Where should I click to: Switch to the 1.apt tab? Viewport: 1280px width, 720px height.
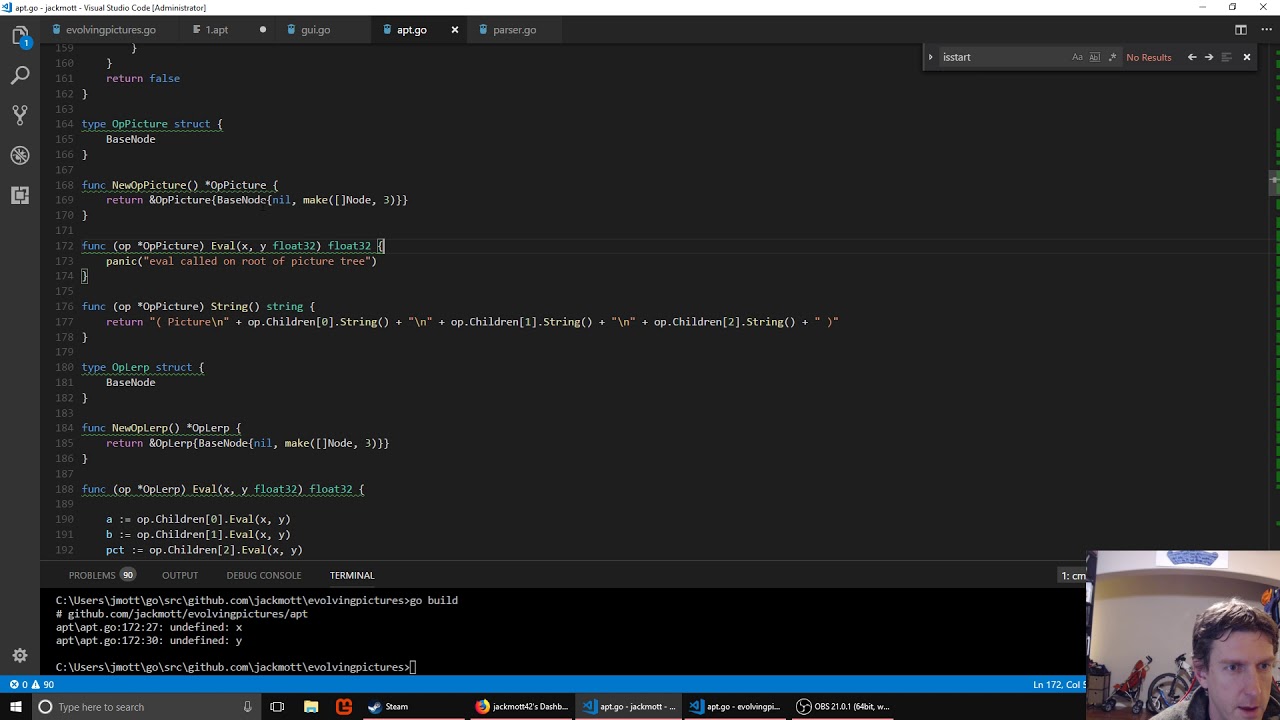click(x=217, y=30)
